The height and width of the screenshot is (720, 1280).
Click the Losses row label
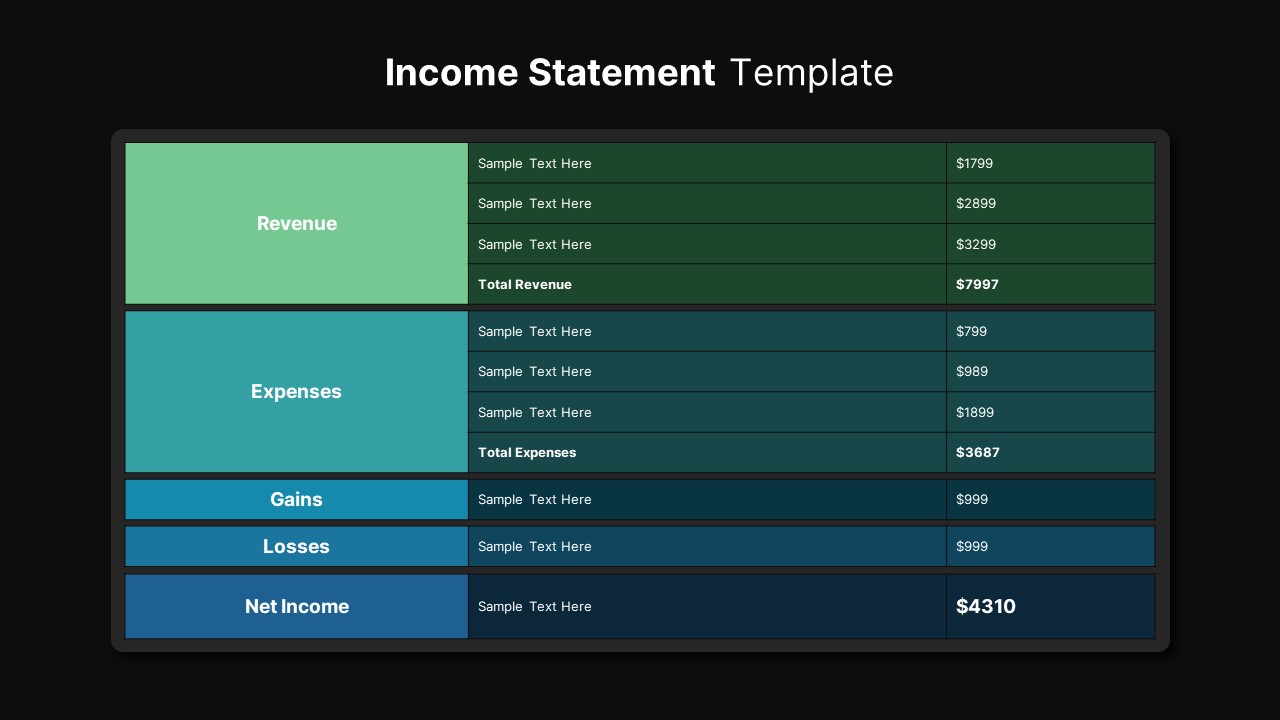[x=296, y=546]
